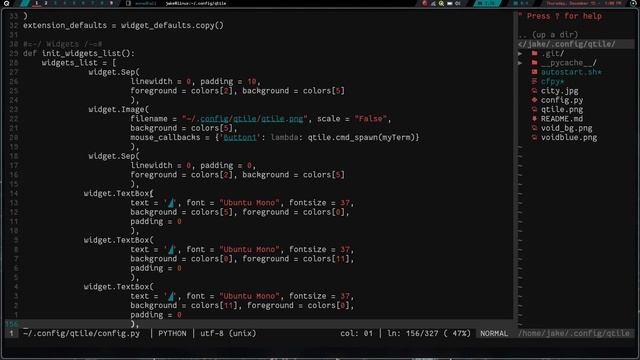The image size is (640, 360).
Task: Open voidblue.png in the file tree
Action: click(x=569, y=138)
